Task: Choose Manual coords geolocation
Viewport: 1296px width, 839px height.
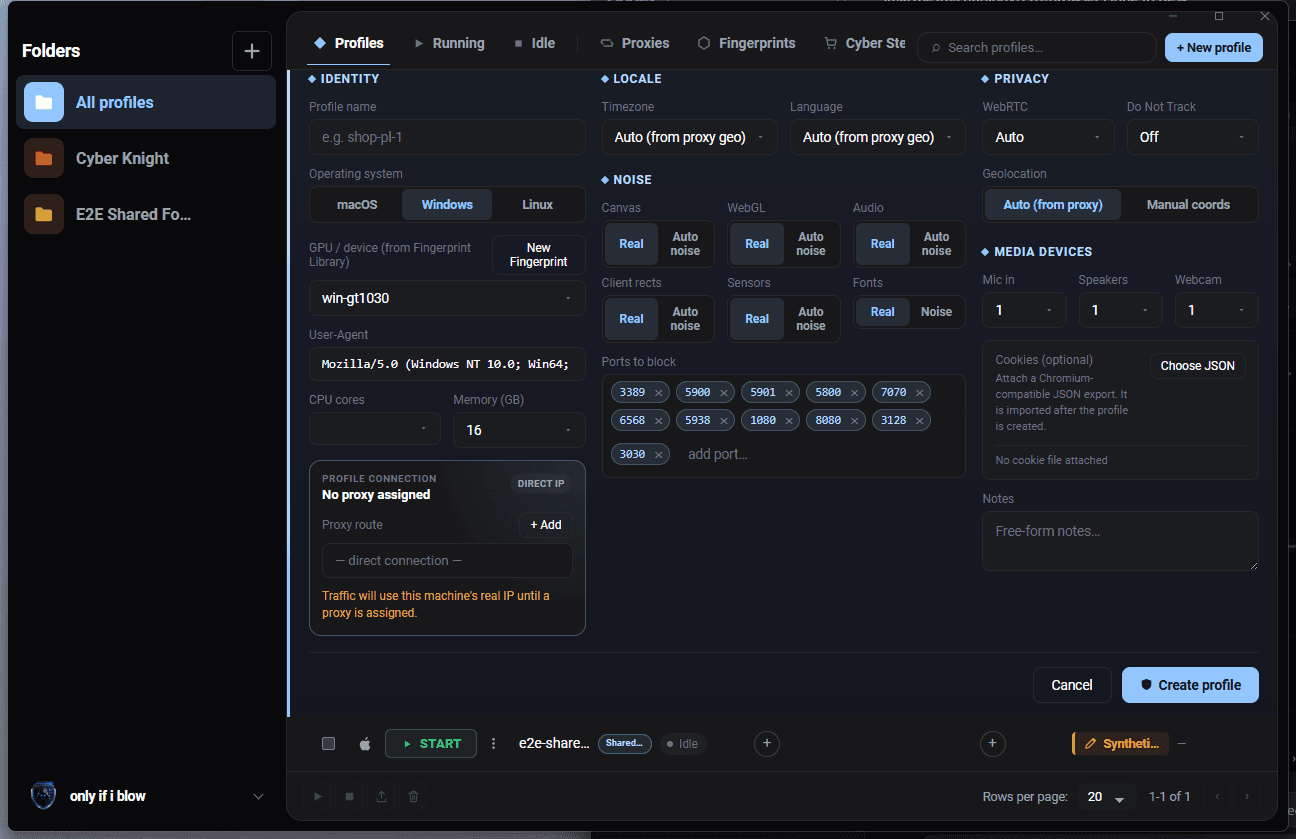Action: [x=1188, y=204]
